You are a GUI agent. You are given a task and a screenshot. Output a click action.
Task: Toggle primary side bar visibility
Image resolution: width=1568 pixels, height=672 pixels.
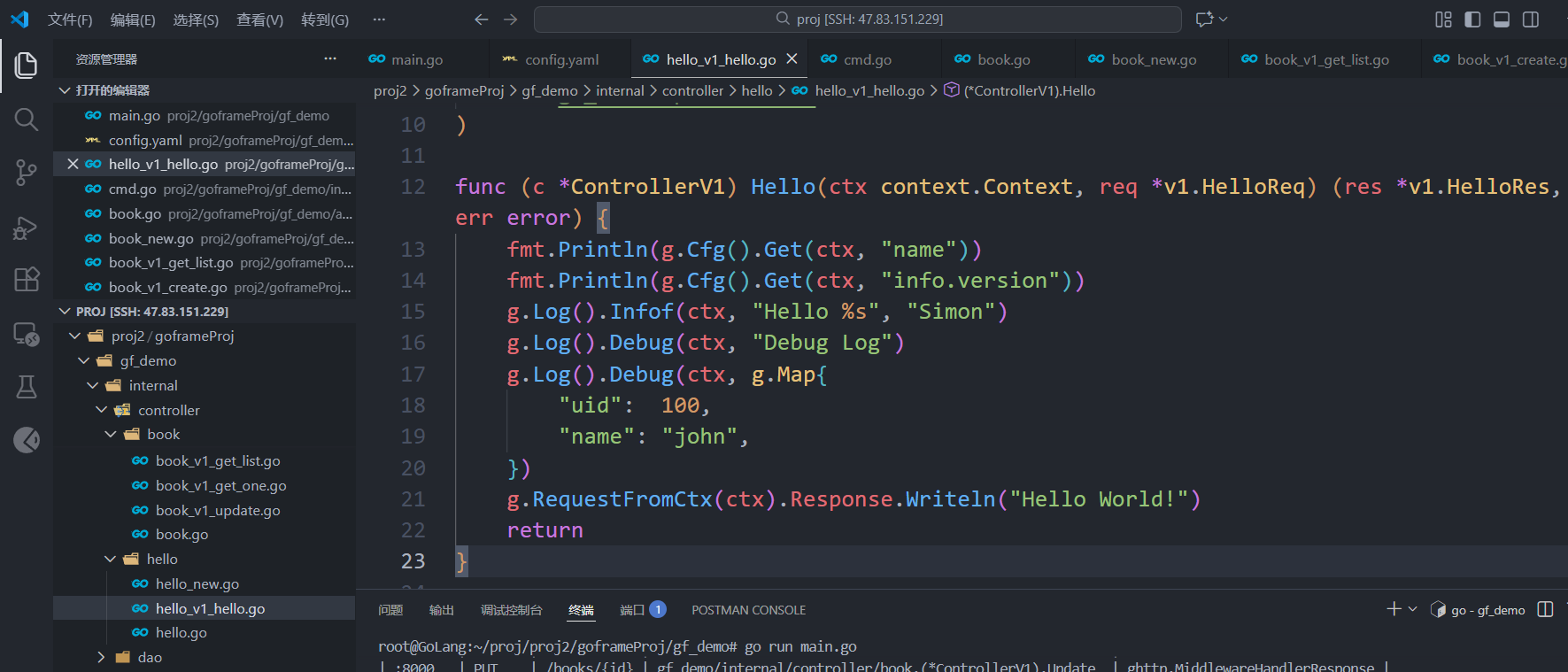point(1472,19)
